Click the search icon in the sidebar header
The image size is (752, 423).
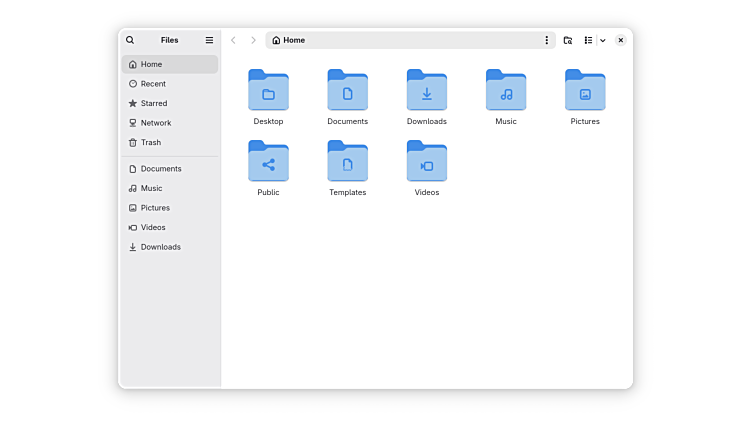[130, 40]
